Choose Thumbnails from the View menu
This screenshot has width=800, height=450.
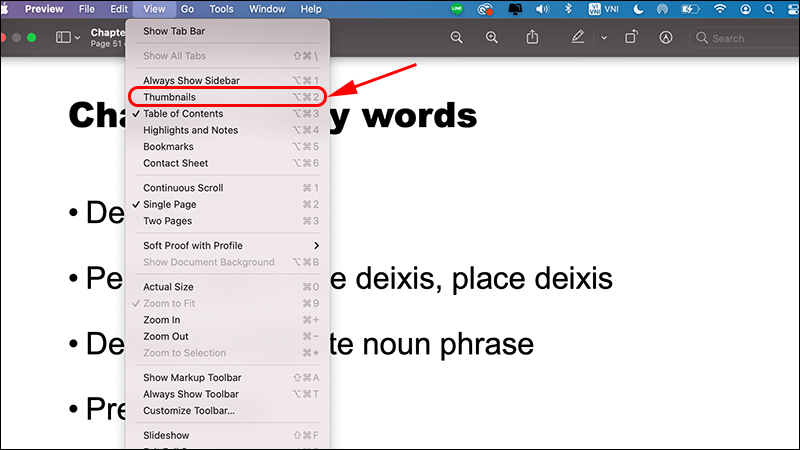click(170, 98)
